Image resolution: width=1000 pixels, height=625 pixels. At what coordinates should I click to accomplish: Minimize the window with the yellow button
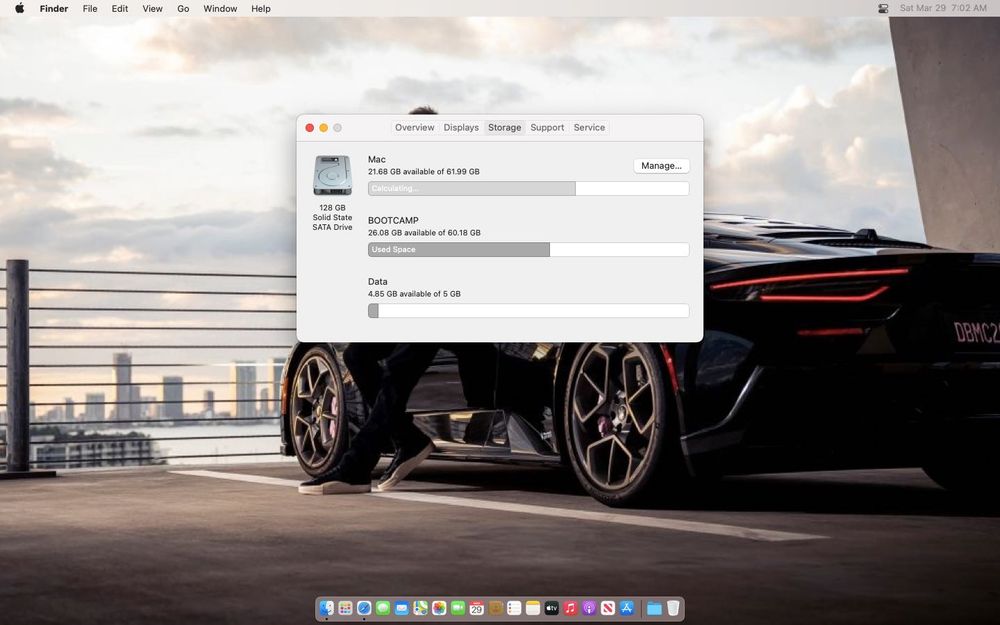(323, 128)
